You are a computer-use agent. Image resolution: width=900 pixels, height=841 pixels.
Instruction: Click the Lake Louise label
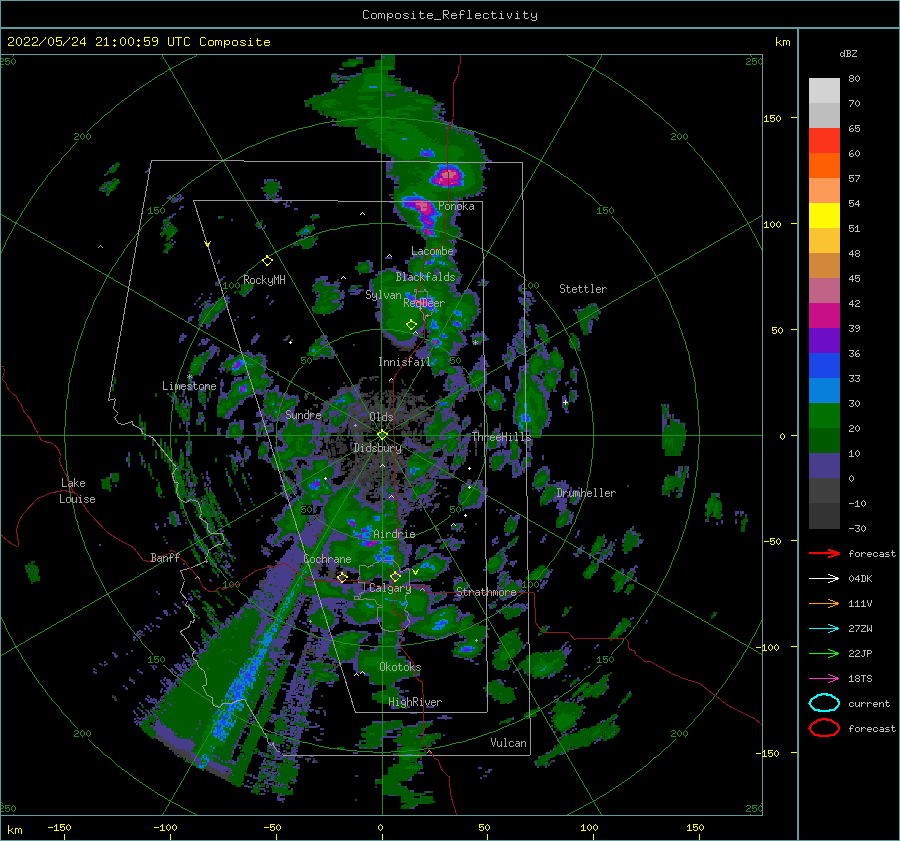click(77, 491)
